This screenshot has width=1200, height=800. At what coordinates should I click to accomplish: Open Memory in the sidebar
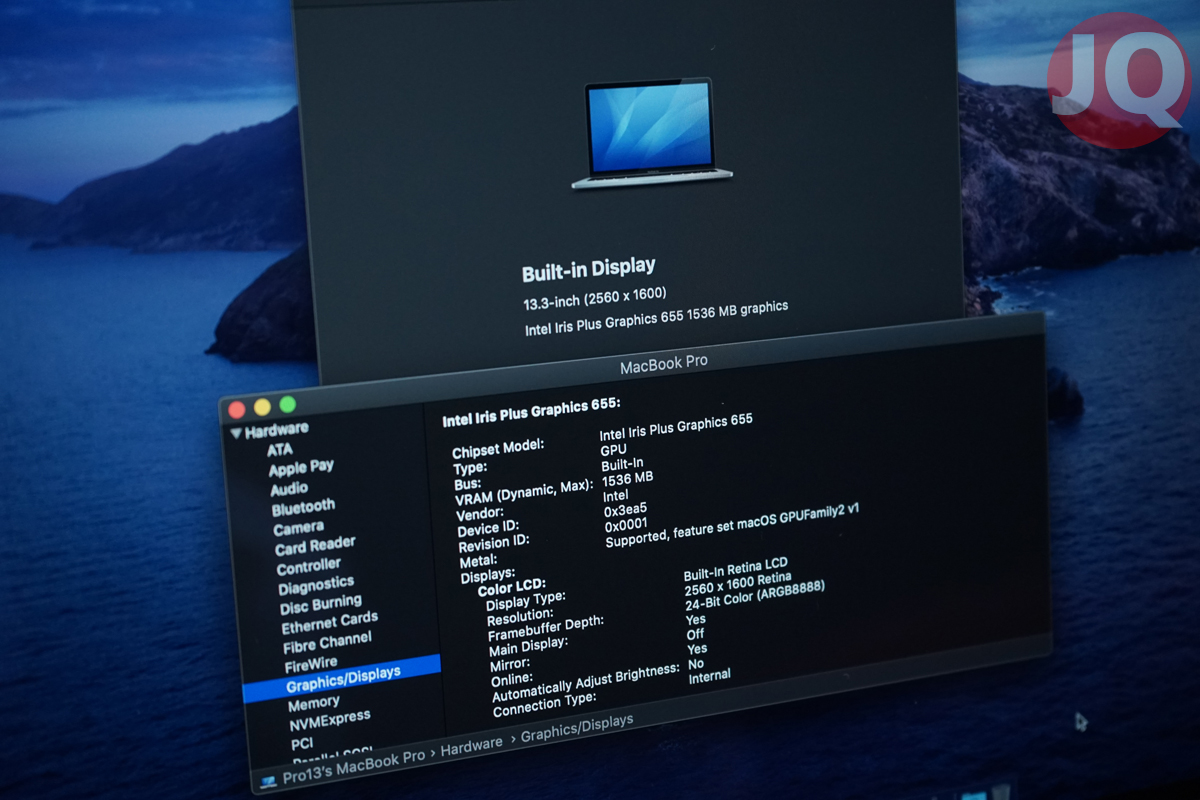[x=314, y=703]
